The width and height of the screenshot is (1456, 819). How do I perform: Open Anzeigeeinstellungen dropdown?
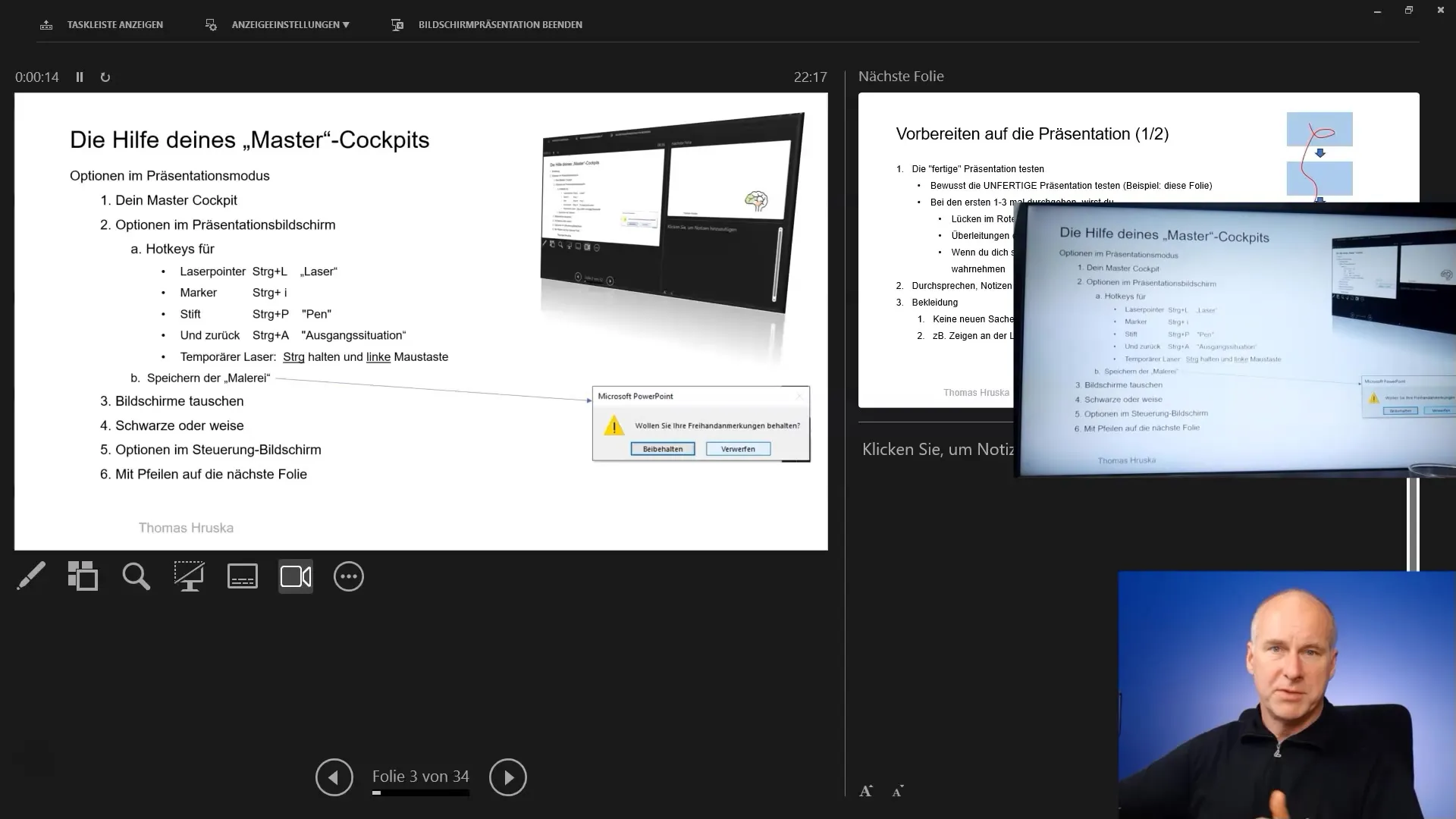[278, 25]
